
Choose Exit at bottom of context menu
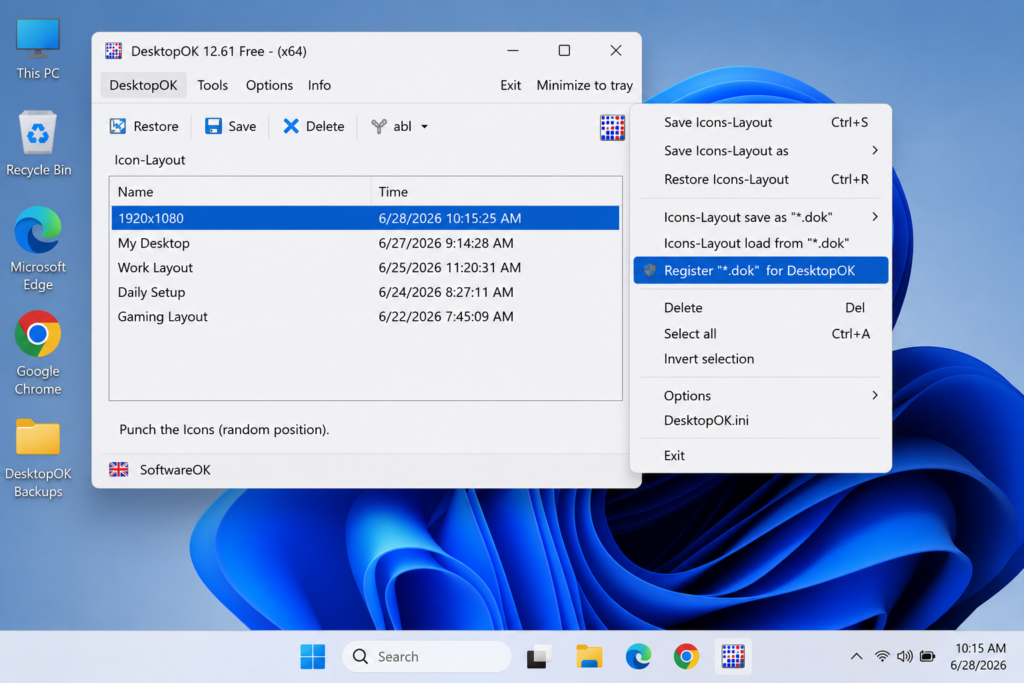(x=761, y=455)
